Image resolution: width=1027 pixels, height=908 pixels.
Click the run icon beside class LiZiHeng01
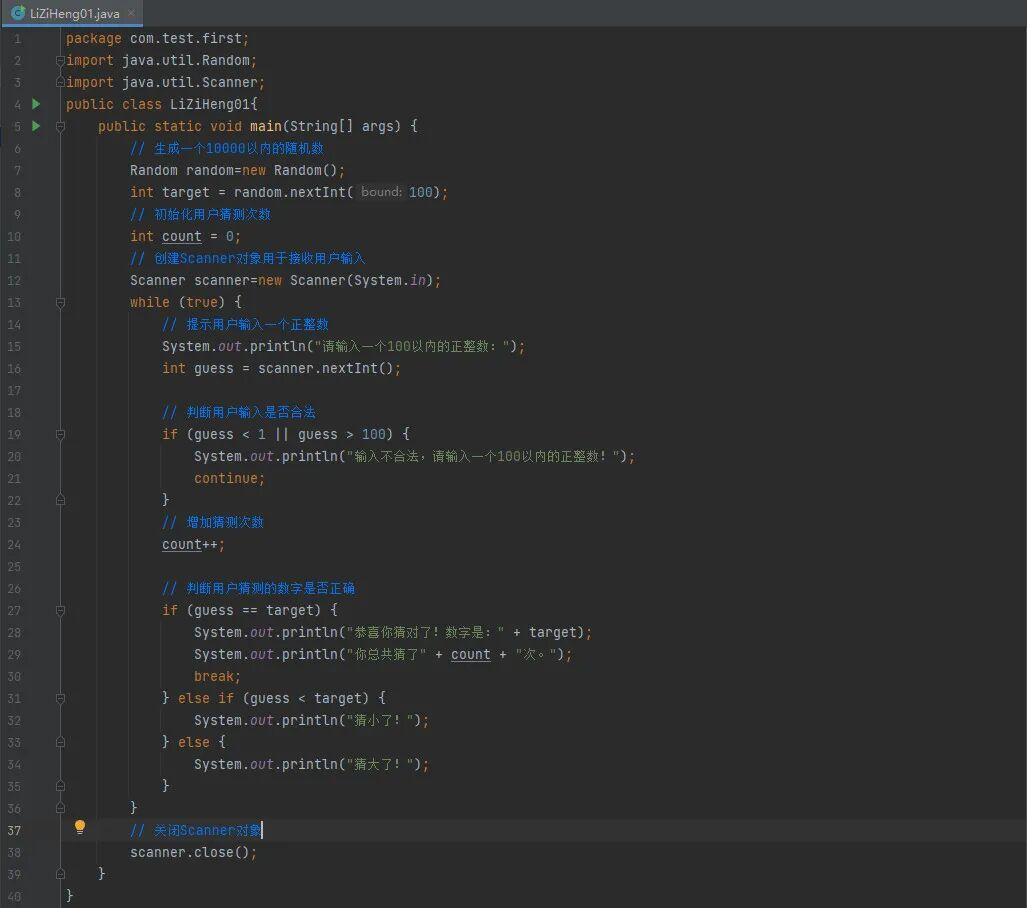pyautogui.click(x=36, y=104)
